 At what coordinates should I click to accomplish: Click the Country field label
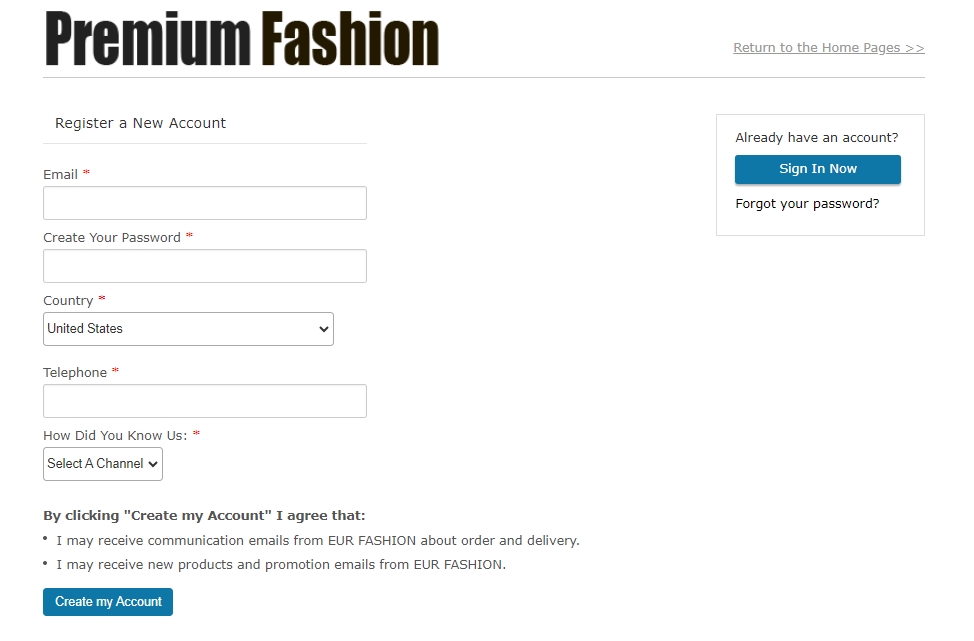pyautogui.click(x=68, y=301)
